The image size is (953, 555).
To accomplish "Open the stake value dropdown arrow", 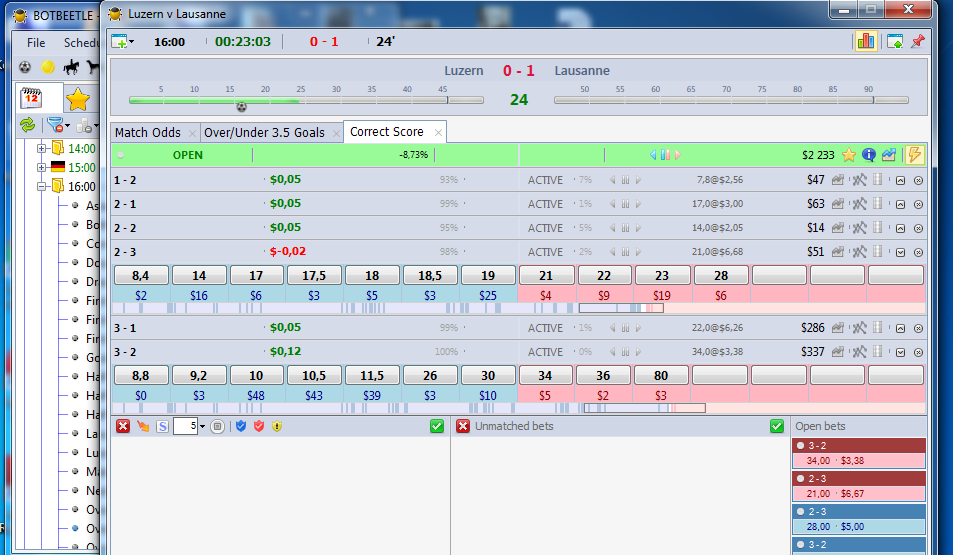I will coord(202,427).
